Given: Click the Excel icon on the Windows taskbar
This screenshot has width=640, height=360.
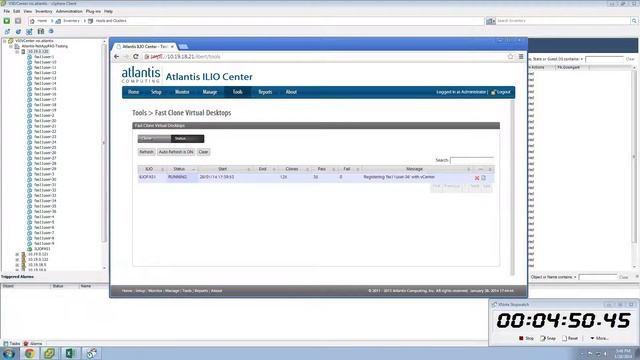Looking at the screenshot, I should point(70,353).
